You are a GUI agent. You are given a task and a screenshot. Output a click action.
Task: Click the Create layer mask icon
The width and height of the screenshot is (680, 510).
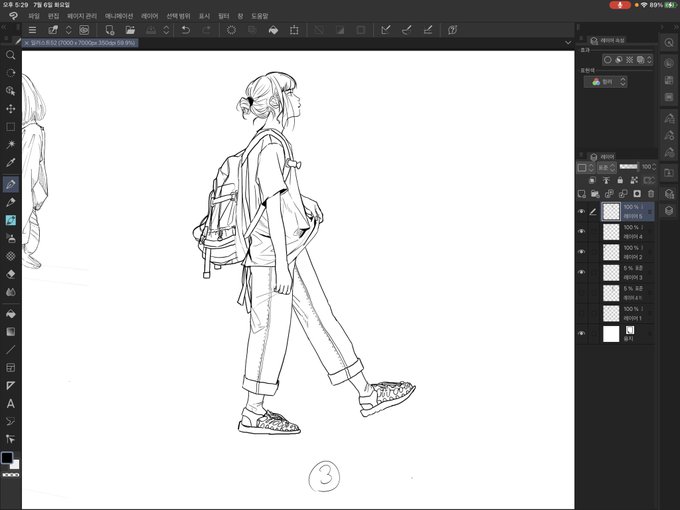pos(637,193)
